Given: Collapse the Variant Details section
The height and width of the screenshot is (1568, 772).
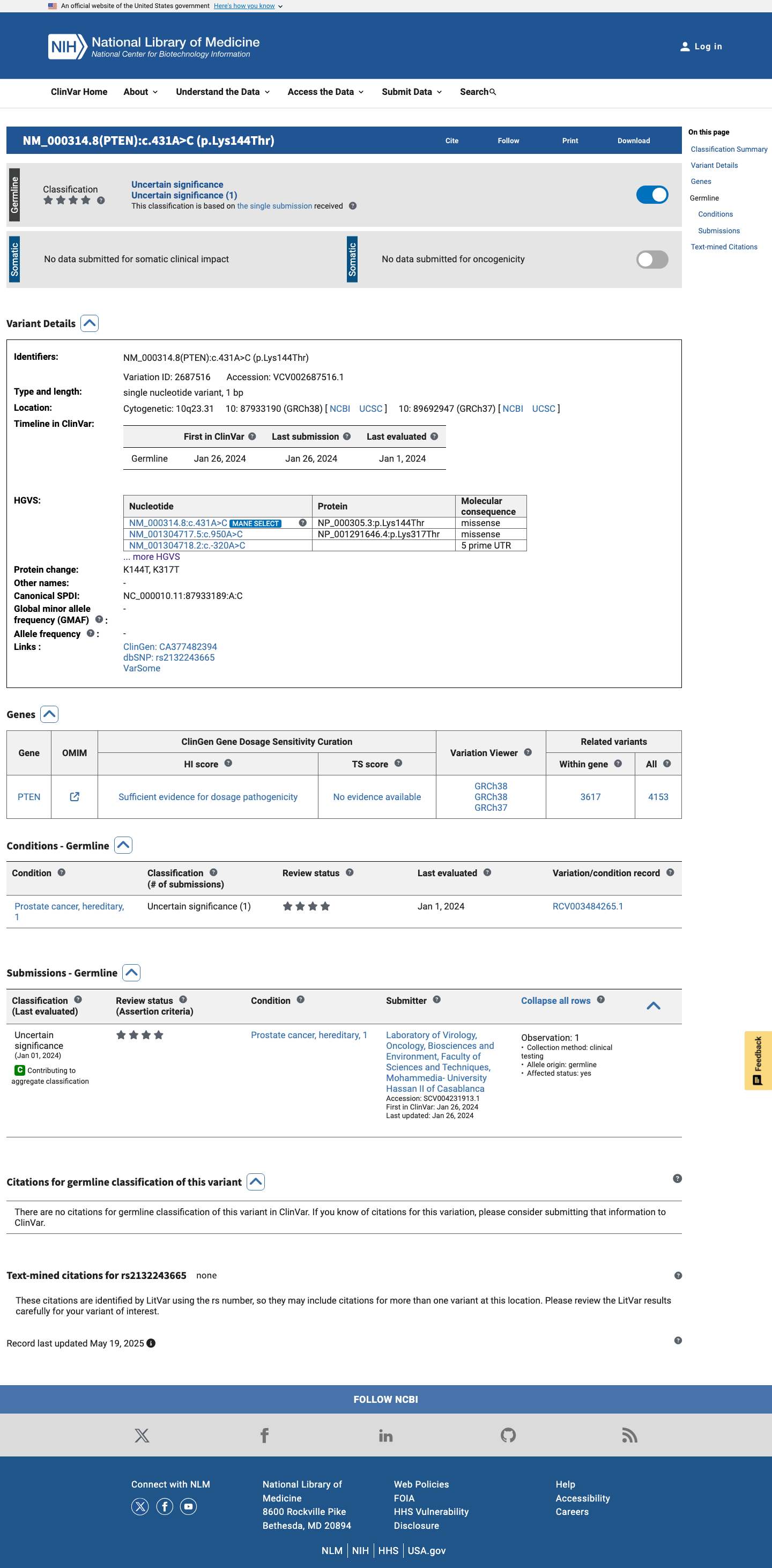Looking at the screenshot, I should point(90,323).
